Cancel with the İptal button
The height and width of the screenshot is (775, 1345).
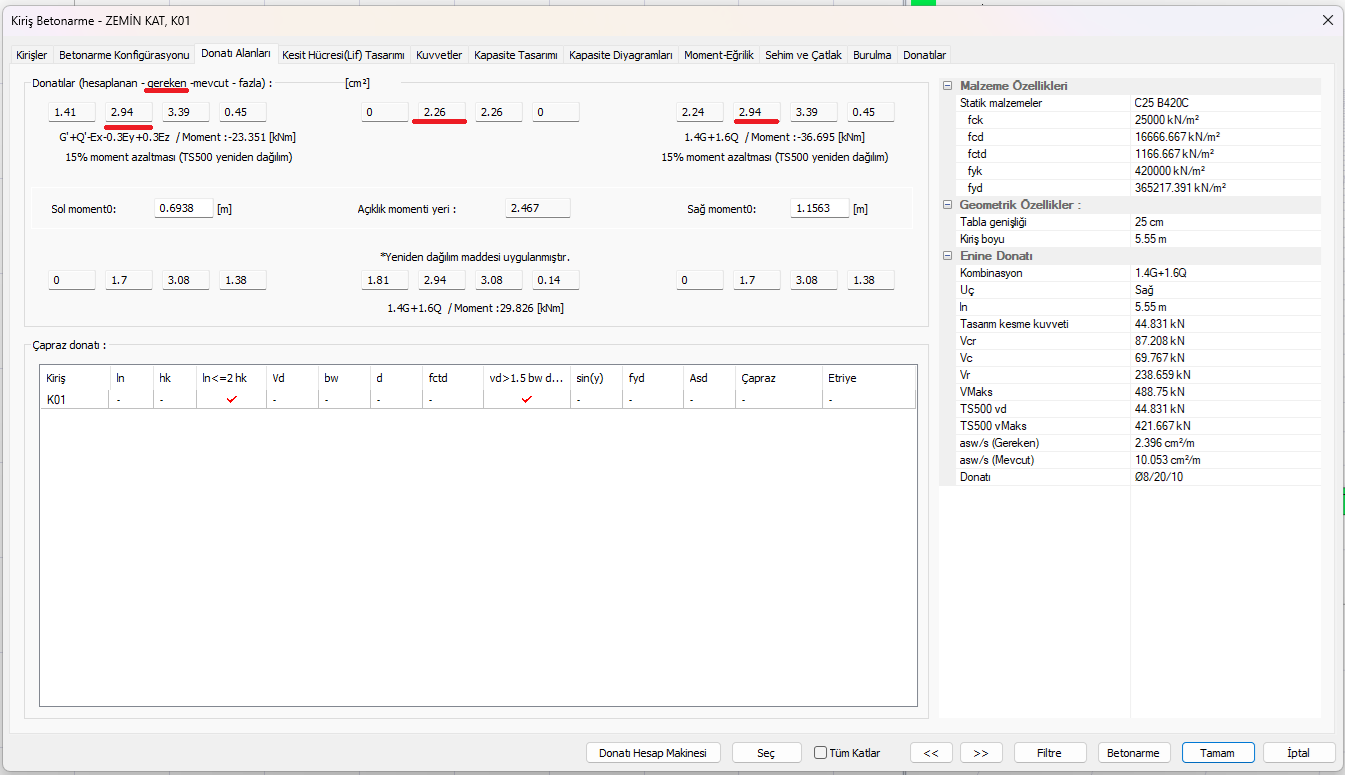(x=1299, y=753)
